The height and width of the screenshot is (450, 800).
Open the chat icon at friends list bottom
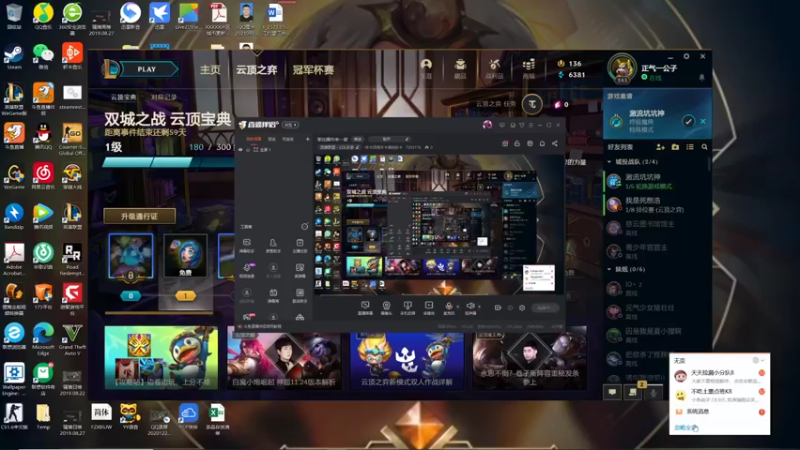(612, 392)
